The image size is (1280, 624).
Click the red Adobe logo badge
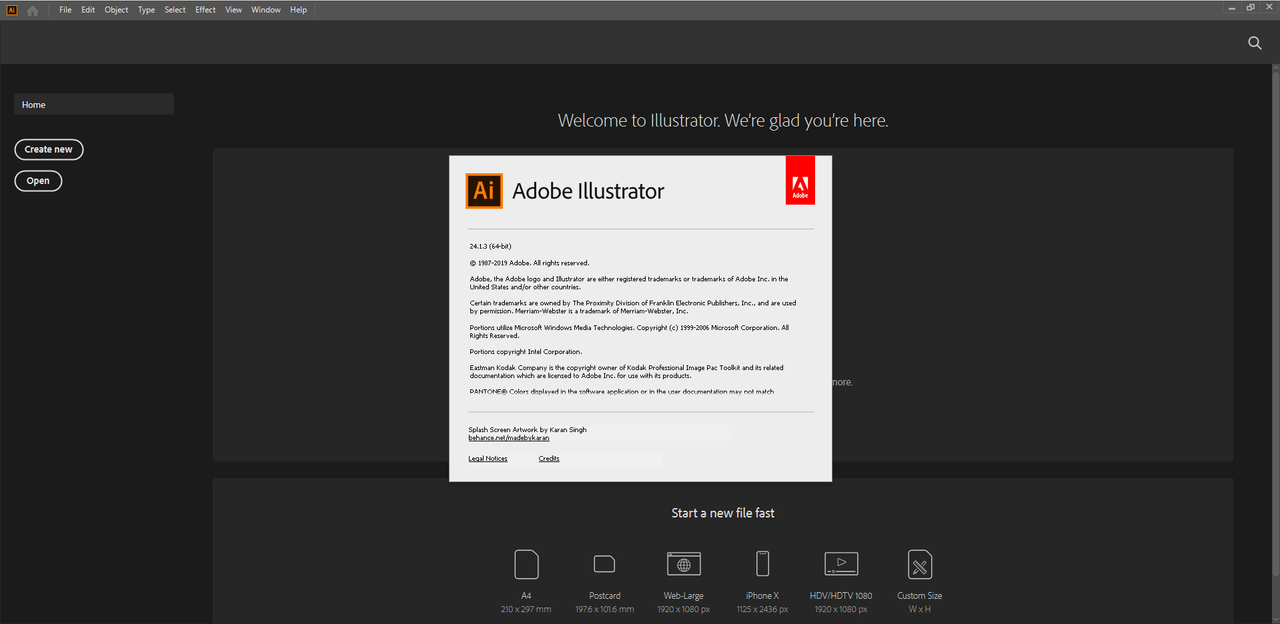tap(800, 180)
